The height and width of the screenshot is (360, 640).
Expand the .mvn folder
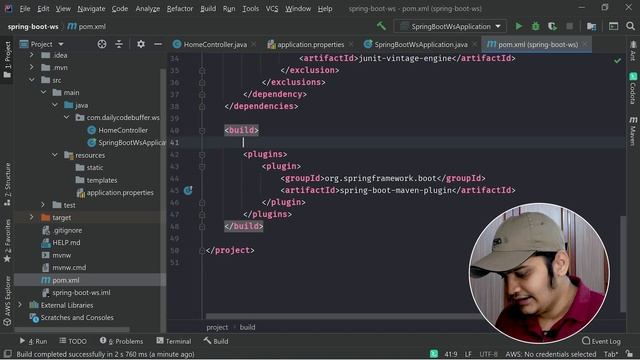coord(31,67)
